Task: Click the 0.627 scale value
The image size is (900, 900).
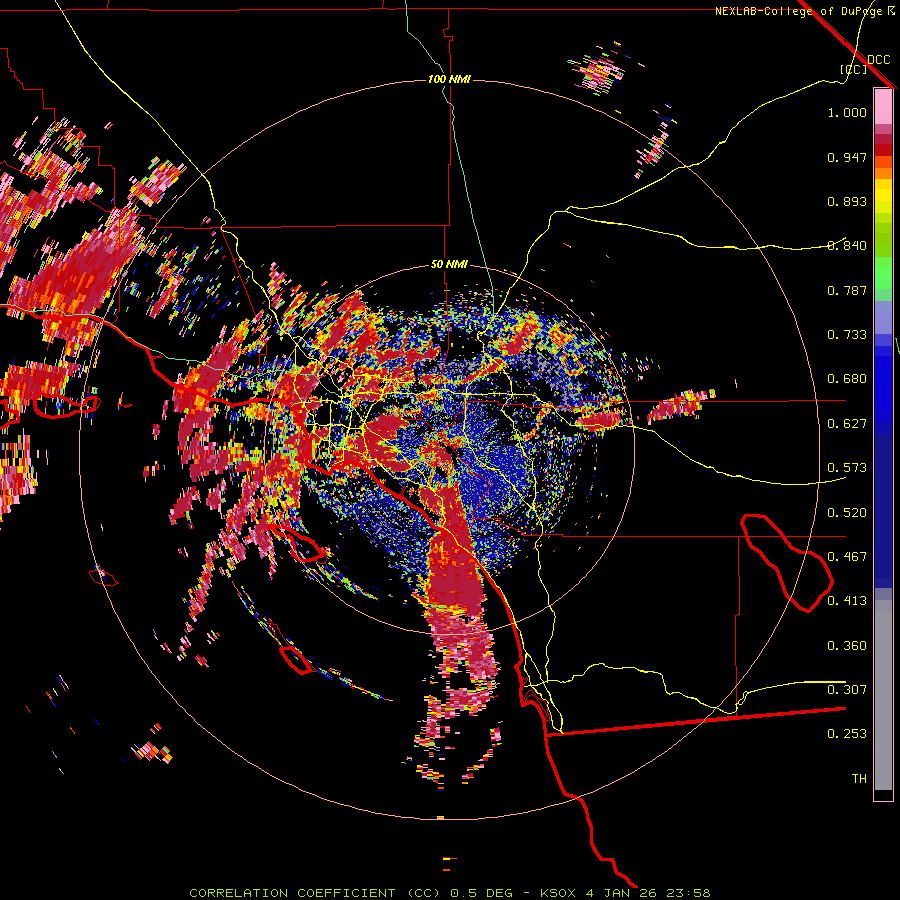Action: point(847,424)
